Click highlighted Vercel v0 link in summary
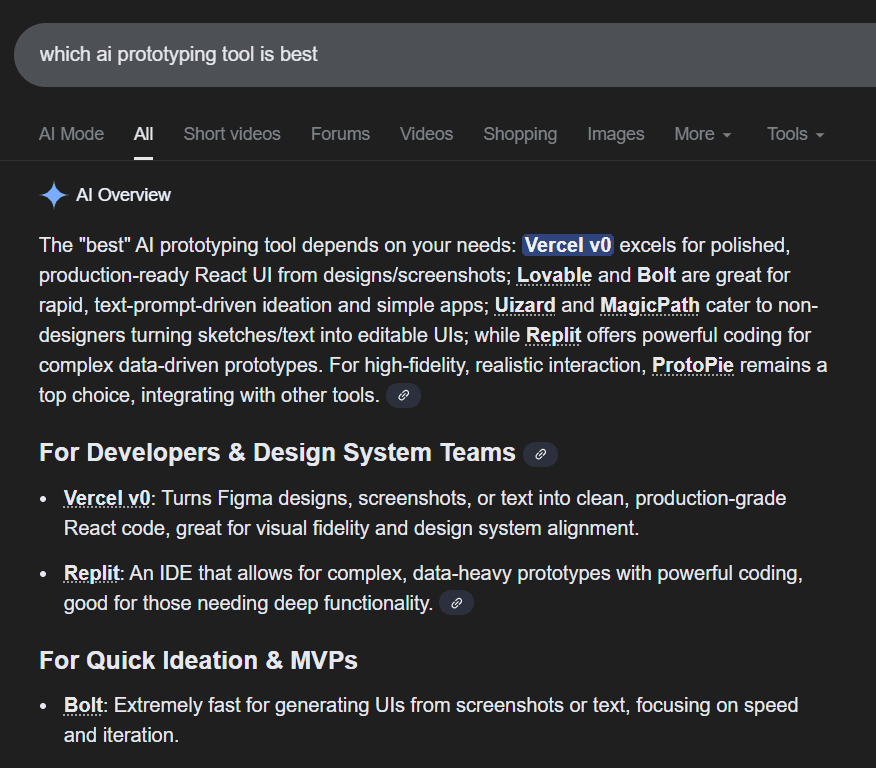This screenshot has height=768, width=876. pos(568,245)
